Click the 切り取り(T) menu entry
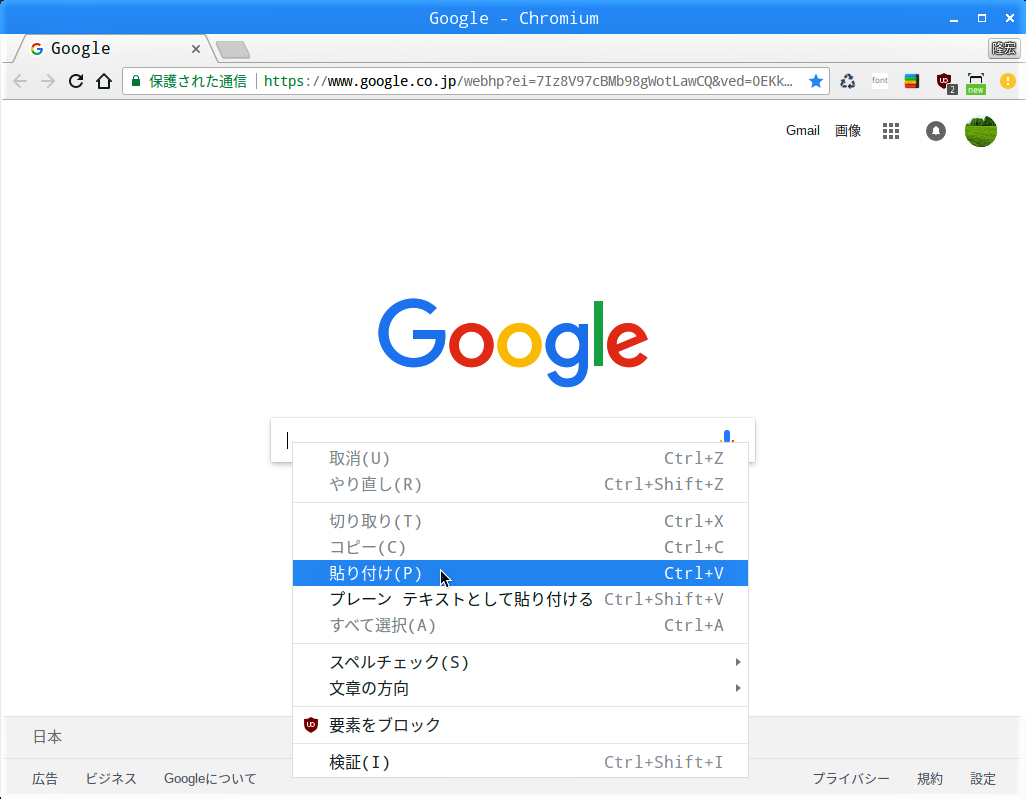Screen dimensions: 1026x799 click(x=520, y=521)
